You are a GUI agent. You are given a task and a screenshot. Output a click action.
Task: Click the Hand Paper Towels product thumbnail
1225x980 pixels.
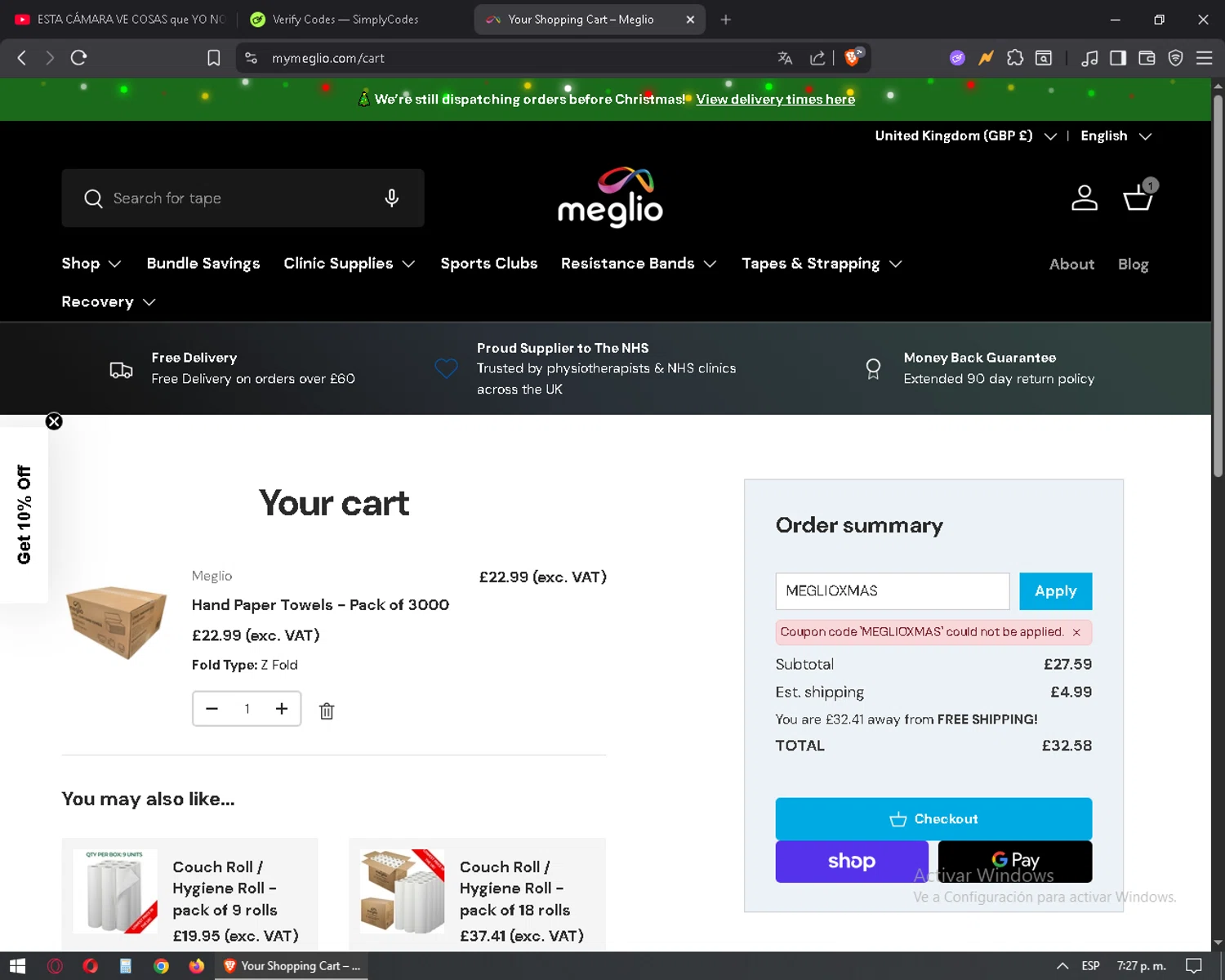click(x=117, y=622)
